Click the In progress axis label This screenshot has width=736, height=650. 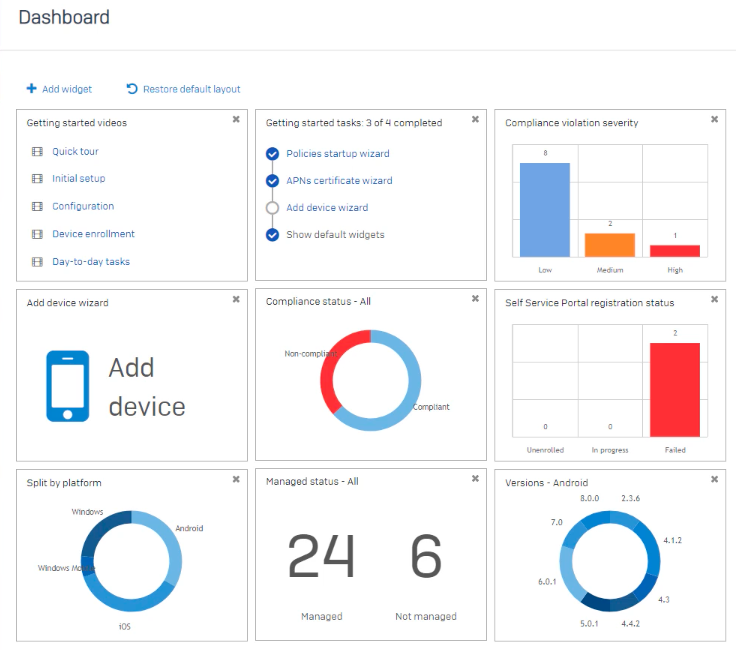pyautogui.click(x=610, y=450)
